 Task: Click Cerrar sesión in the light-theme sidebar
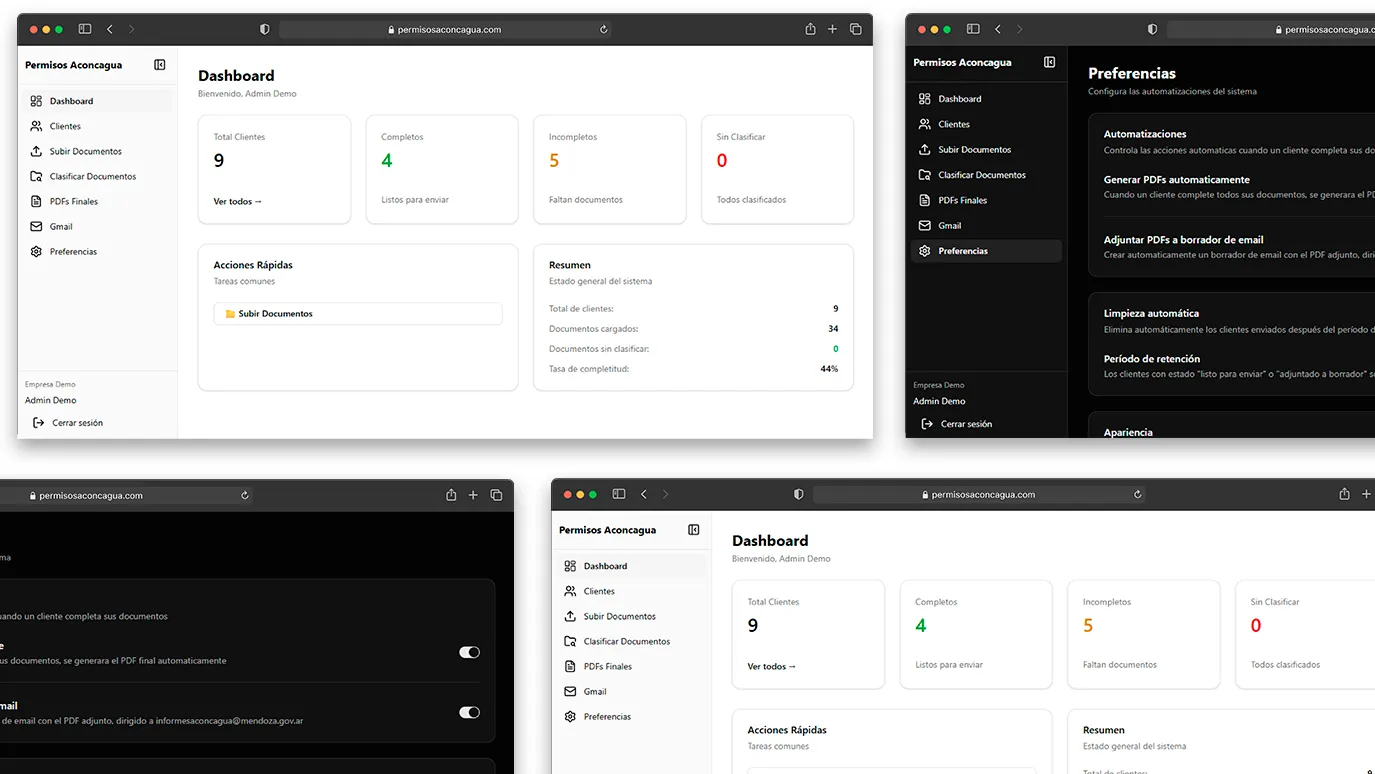tap(77, 423)
